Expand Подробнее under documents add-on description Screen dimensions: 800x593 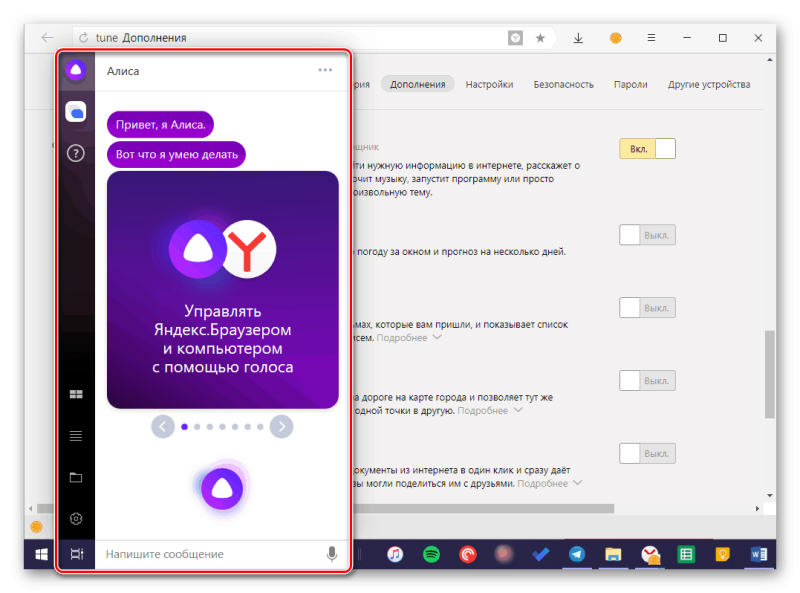(x=549, y=483)
